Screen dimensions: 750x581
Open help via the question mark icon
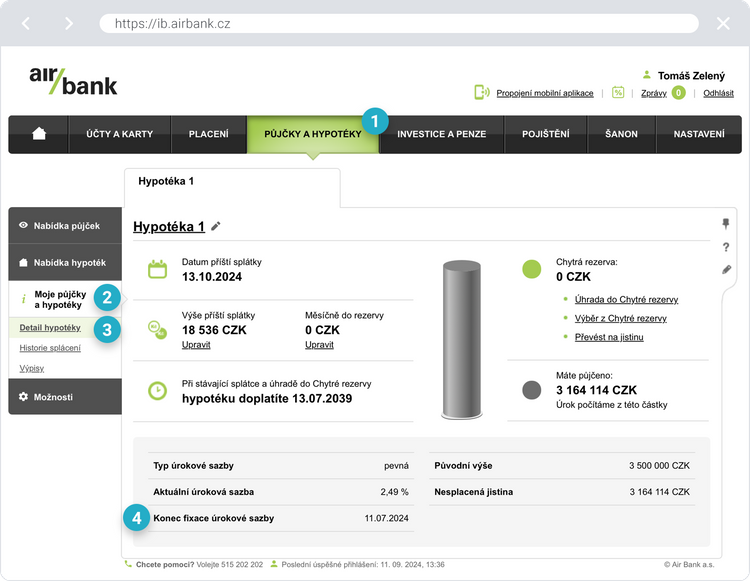pos(726,247)
